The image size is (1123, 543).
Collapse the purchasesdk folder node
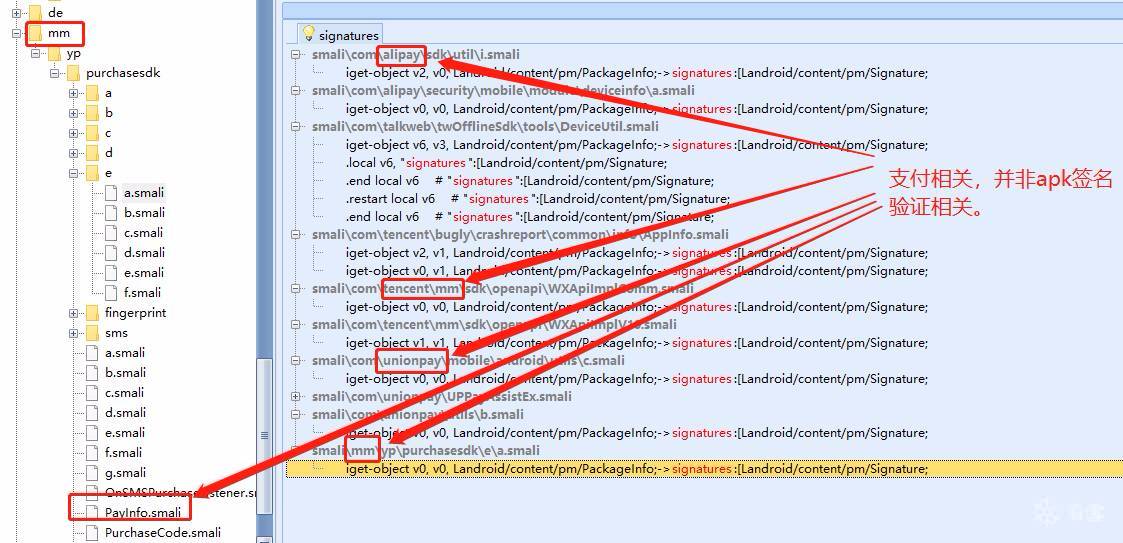click(x=54, y=73)
